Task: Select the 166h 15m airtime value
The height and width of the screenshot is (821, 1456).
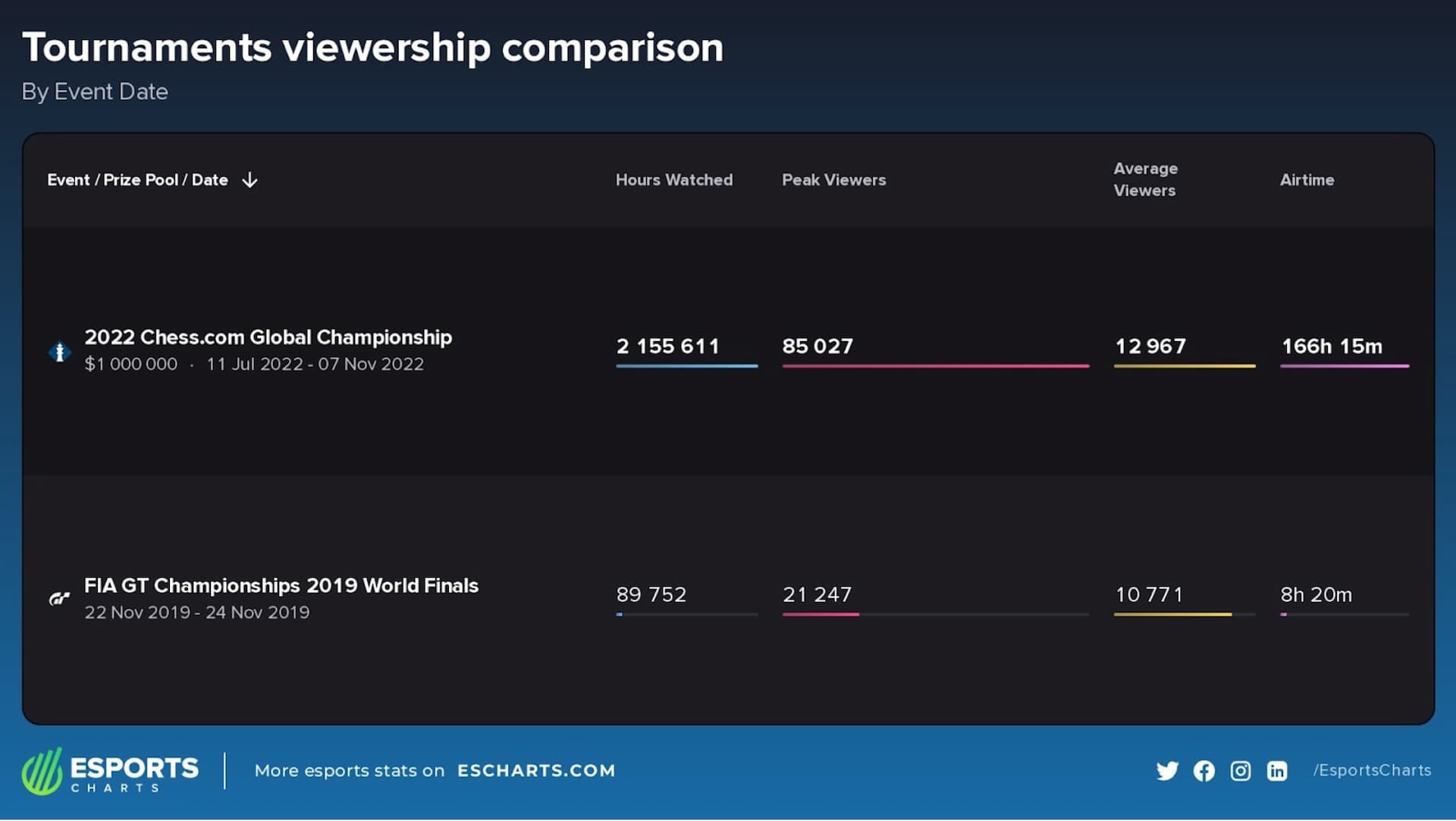Action: click(1332, 346)
